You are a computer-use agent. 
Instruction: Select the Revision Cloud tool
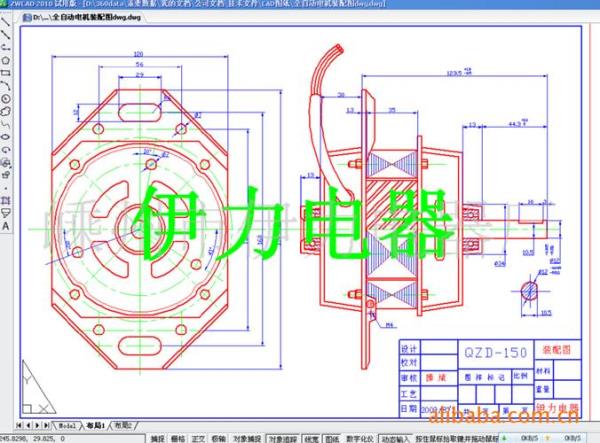pos(5,111)
